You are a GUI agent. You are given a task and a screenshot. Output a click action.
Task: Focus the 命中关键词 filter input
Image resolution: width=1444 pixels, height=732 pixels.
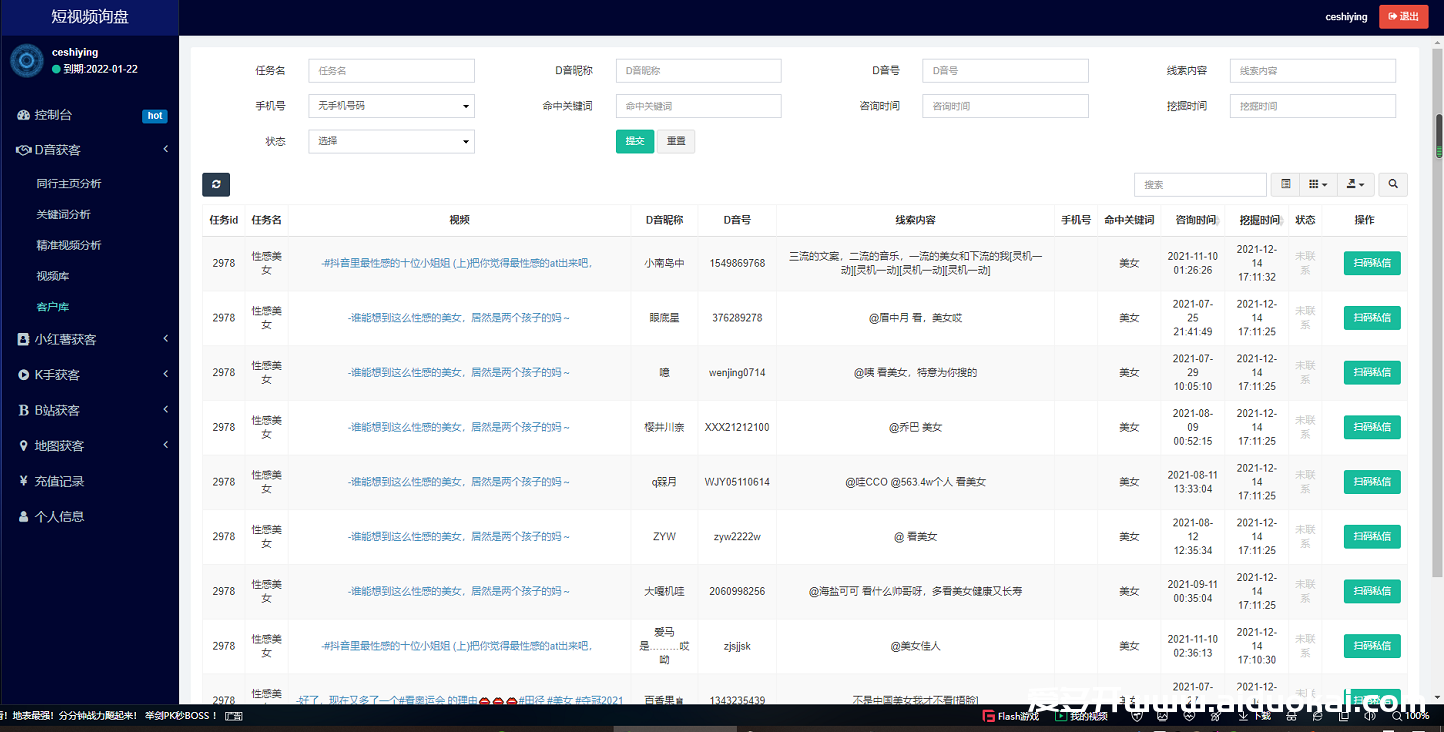(698, 106)
